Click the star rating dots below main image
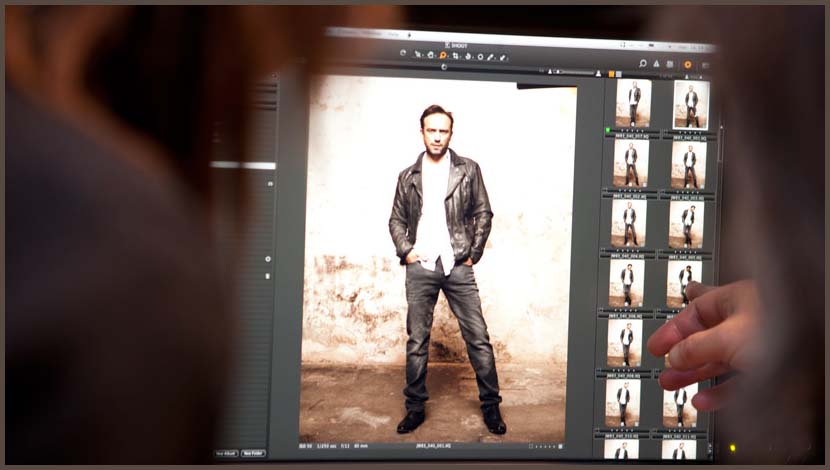 coord(546,446)
